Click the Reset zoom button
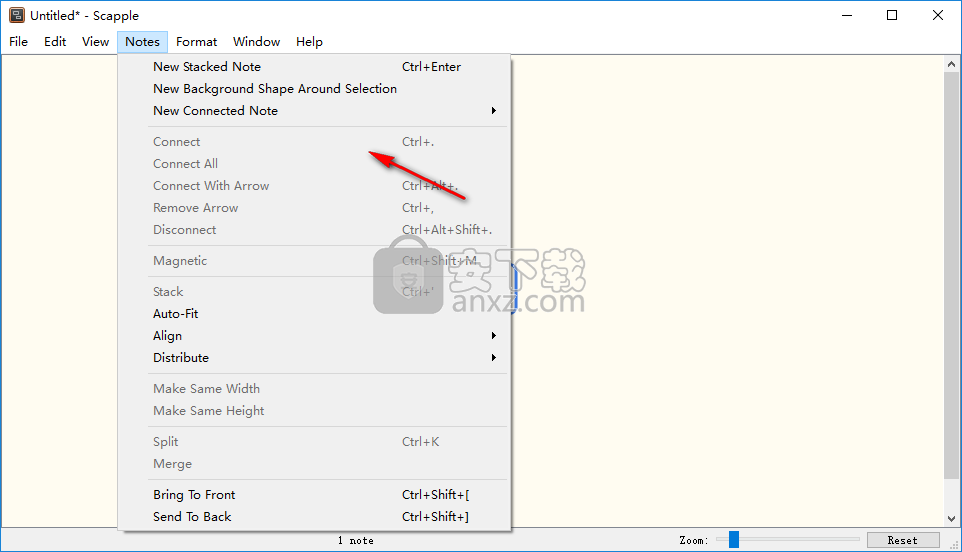This screenshot has width=962, height=552. [x=903, y=540]
